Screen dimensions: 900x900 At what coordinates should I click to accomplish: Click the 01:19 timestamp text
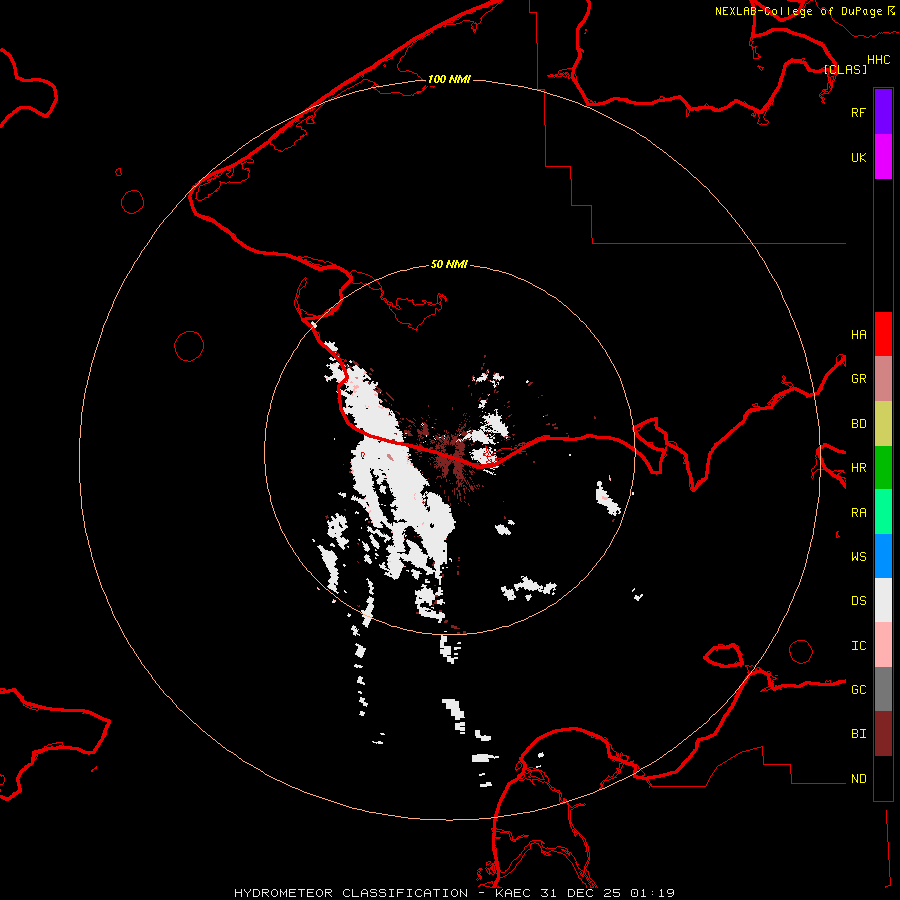coord(652,893)
